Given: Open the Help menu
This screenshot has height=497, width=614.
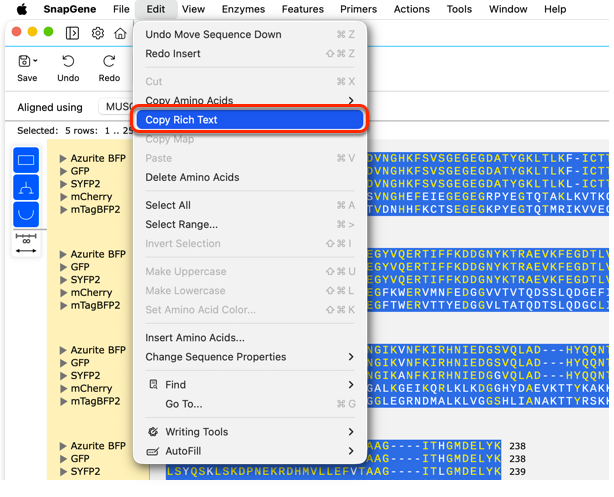Looking at the screenshot, I should click(x=555, y=9).
